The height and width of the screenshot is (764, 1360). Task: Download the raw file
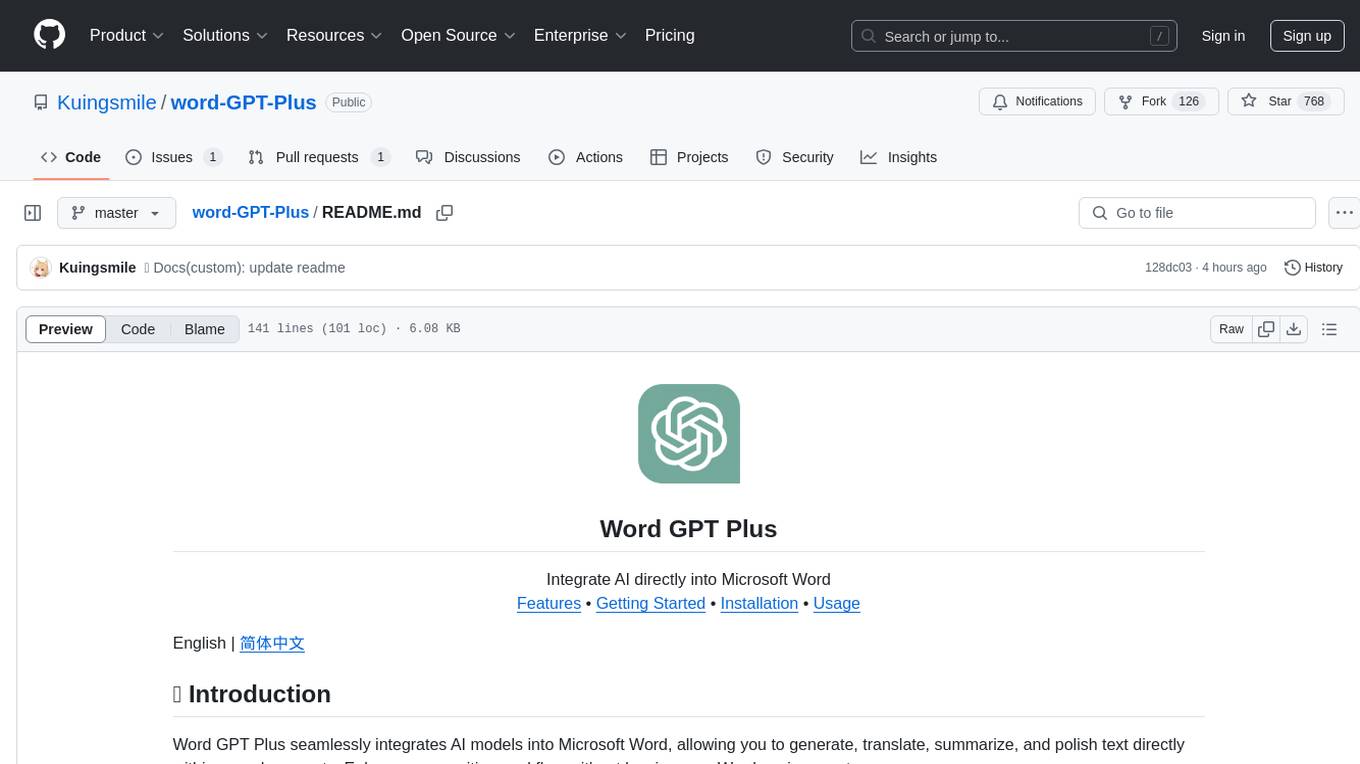(1293, 329)
